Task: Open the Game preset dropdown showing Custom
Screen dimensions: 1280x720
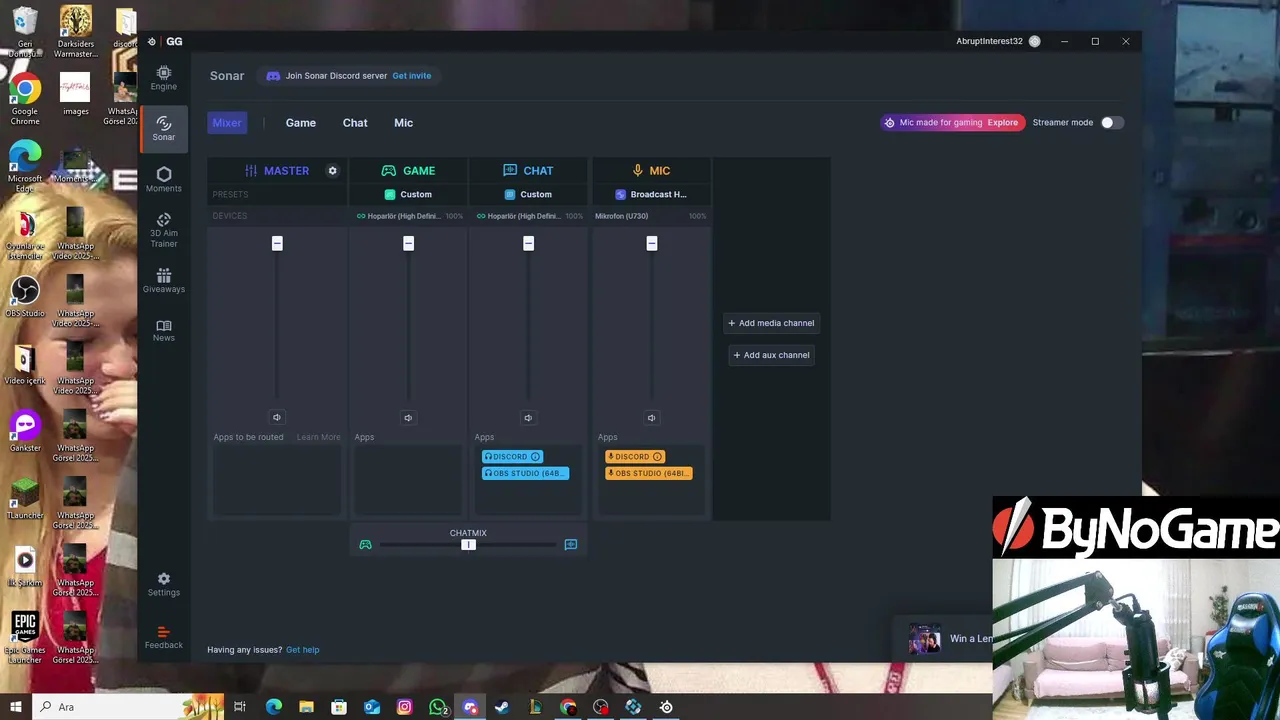Action: [408, 194]
